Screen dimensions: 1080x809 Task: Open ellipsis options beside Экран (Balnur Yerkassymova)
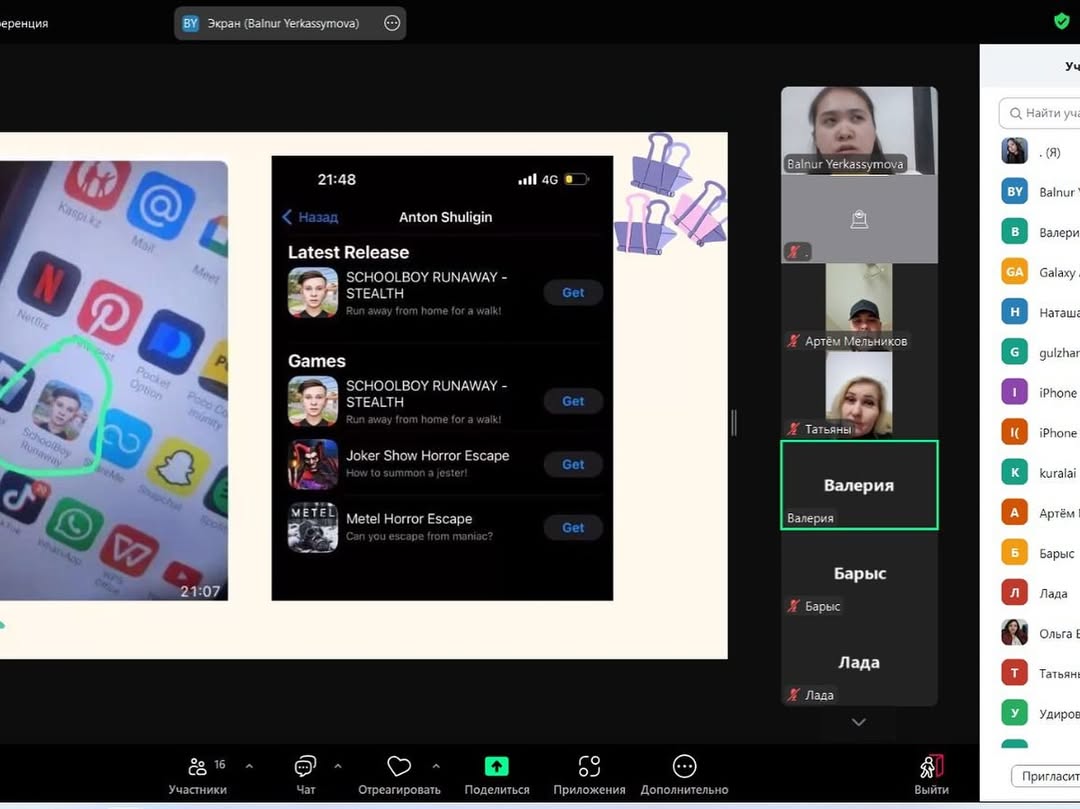(x=392, y=23)
